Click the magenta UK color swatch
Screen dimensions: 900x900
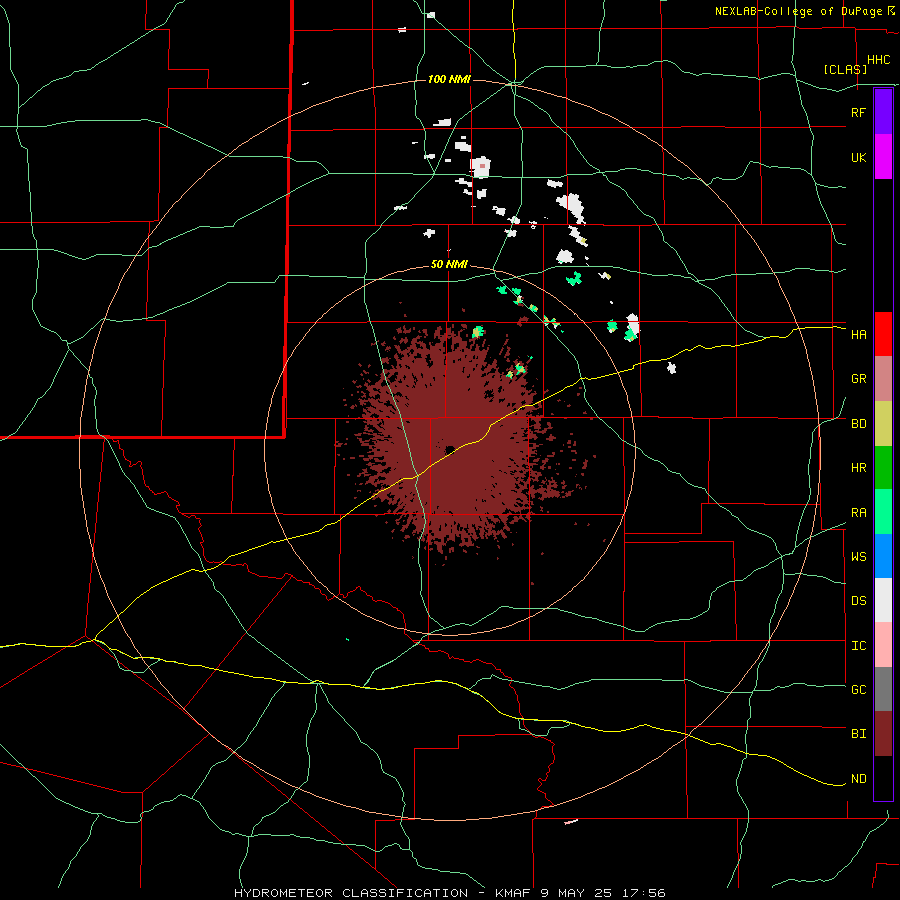coord(883,157)
